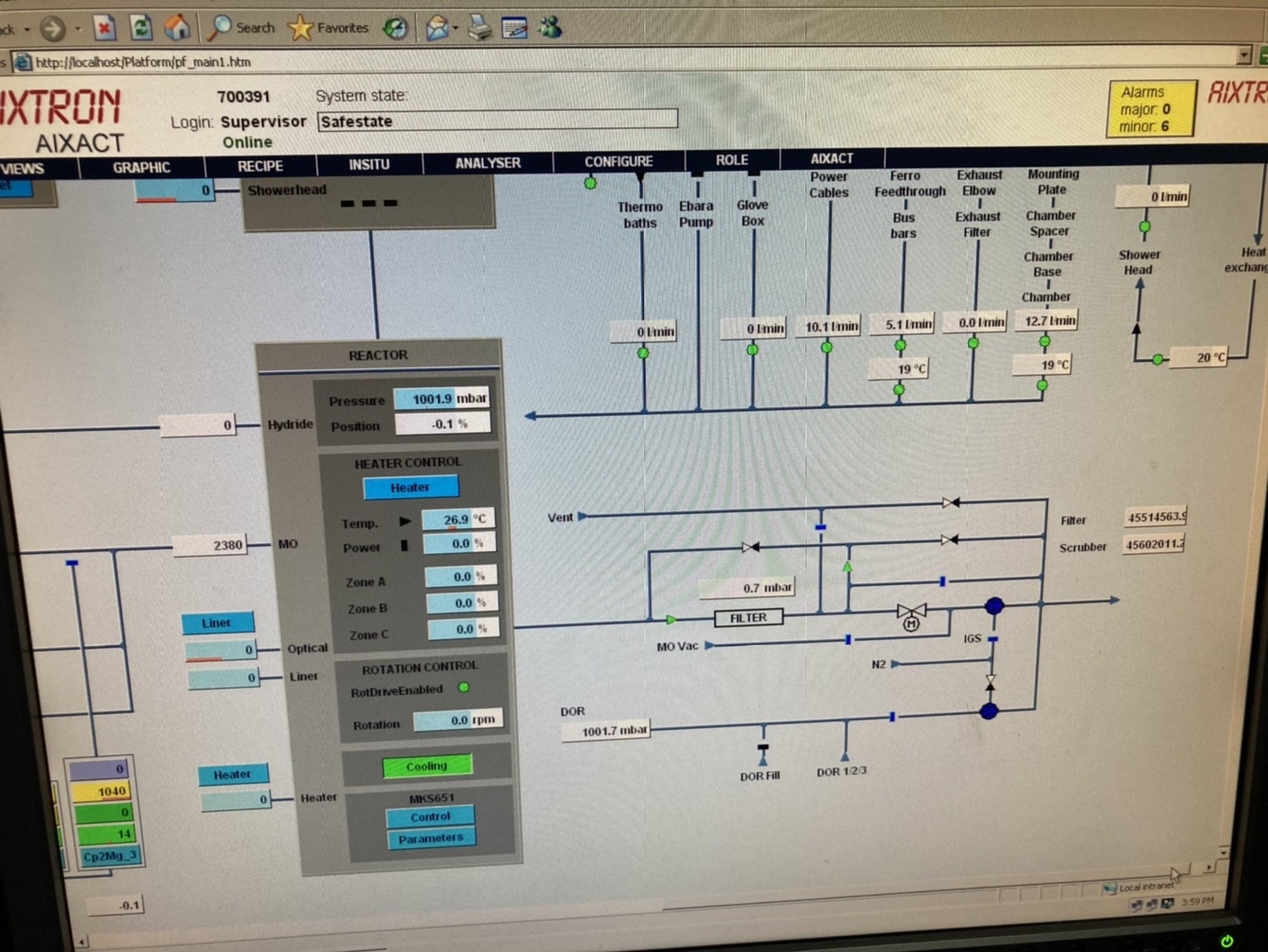Open the ANALYSER menu
Viewport: 1268px width, 952px height.
[488, 162]
